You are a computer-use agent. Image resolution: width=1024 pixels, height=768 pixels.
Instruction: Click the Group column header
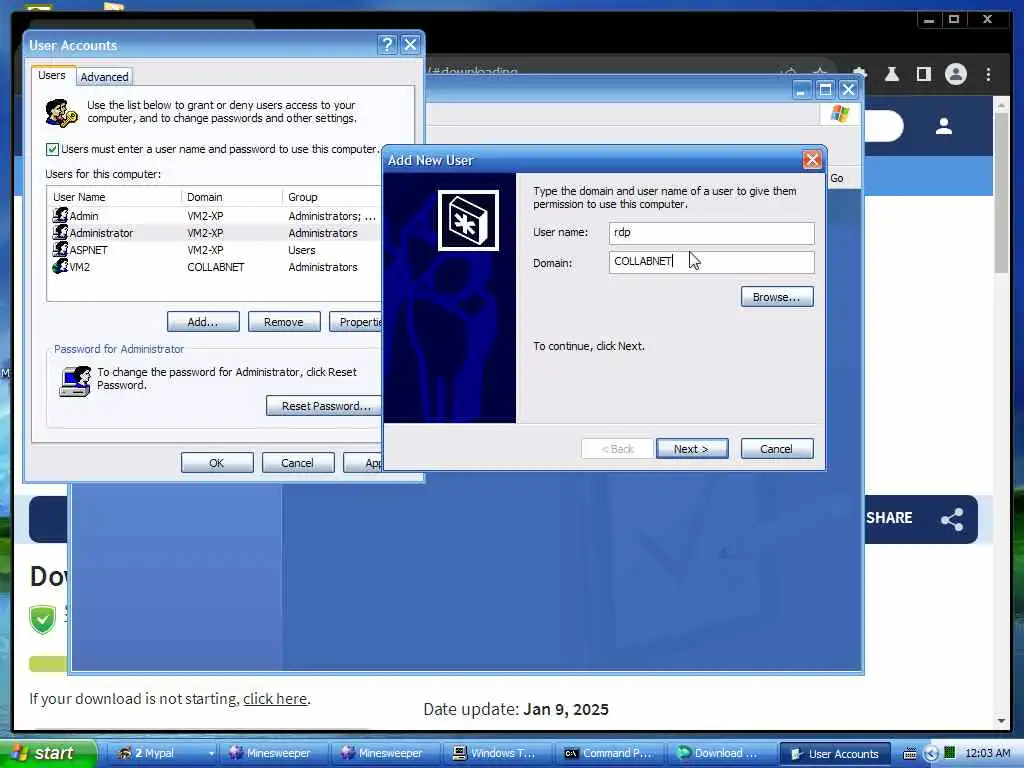coord(332,197)
